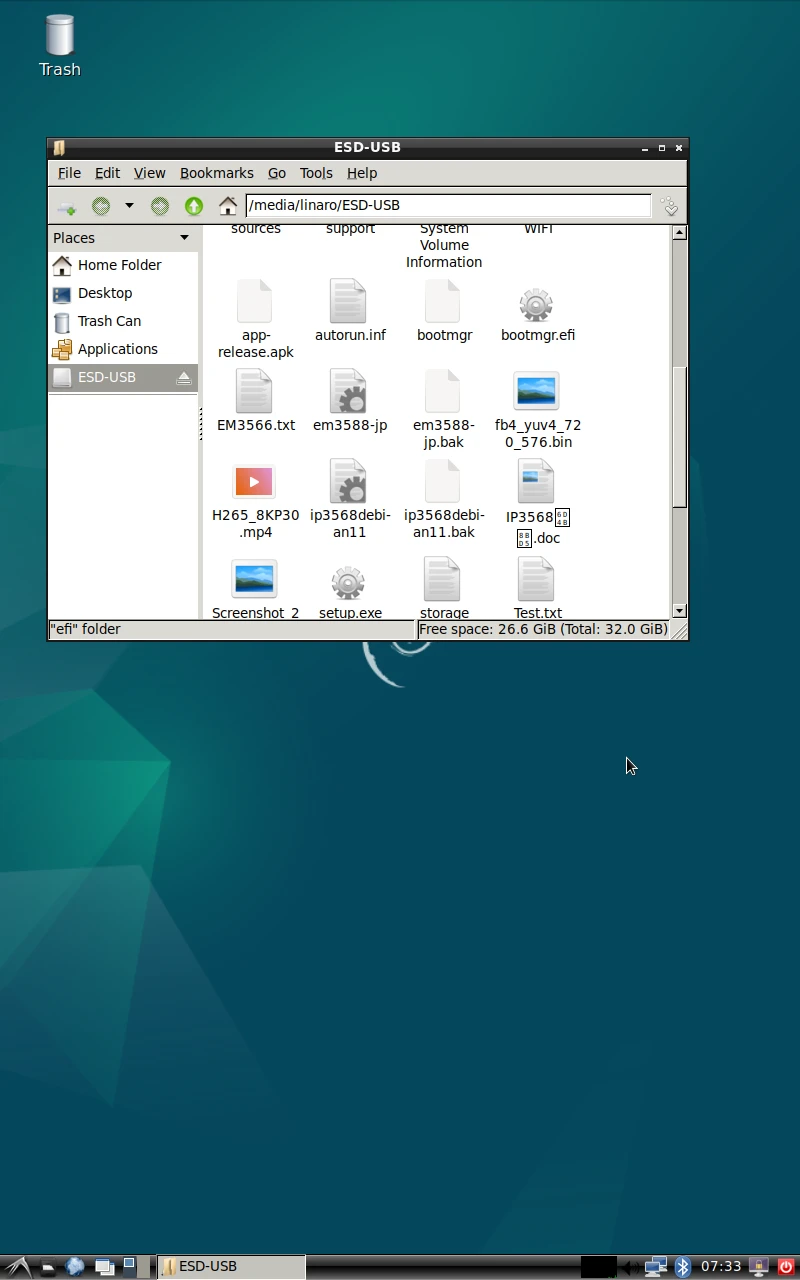Screen dimensions: 800x1280
Task: Select ESD-USB drive in Places
Action: pyautogui.click(x=123, y=377)
